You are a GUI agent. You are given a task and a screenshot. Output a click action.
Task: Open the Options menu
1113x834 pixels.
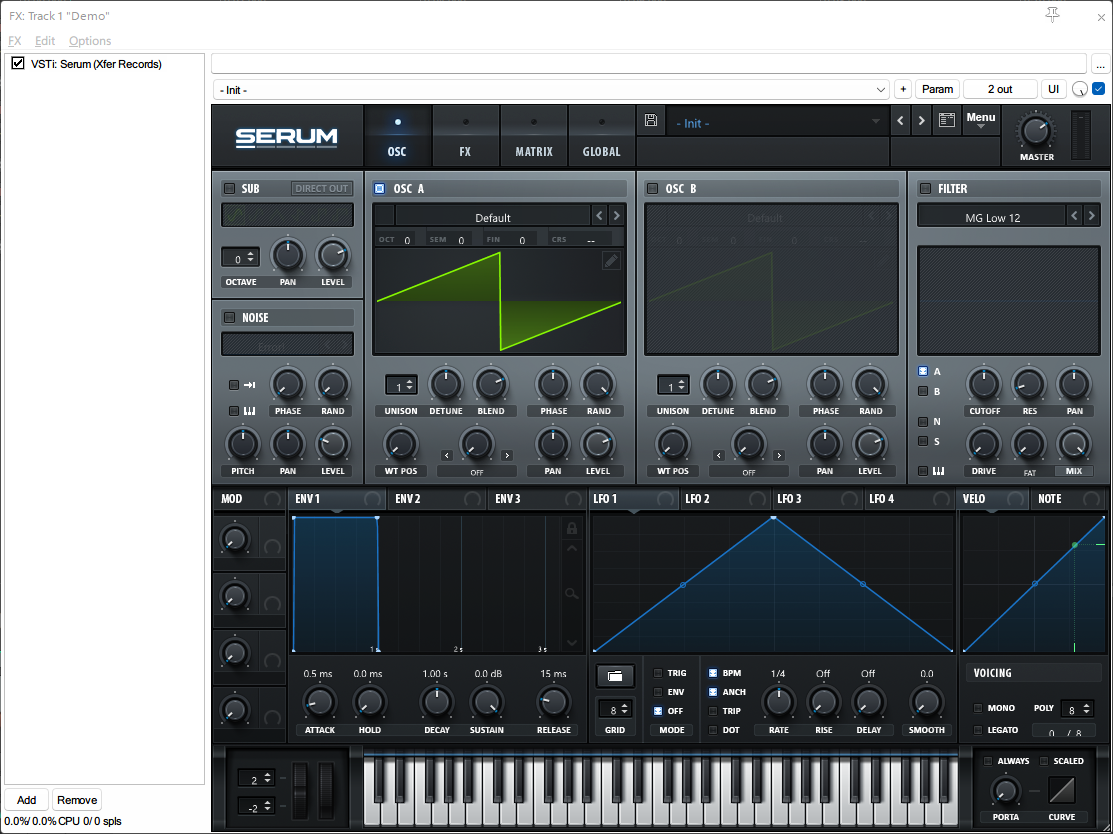90,40
